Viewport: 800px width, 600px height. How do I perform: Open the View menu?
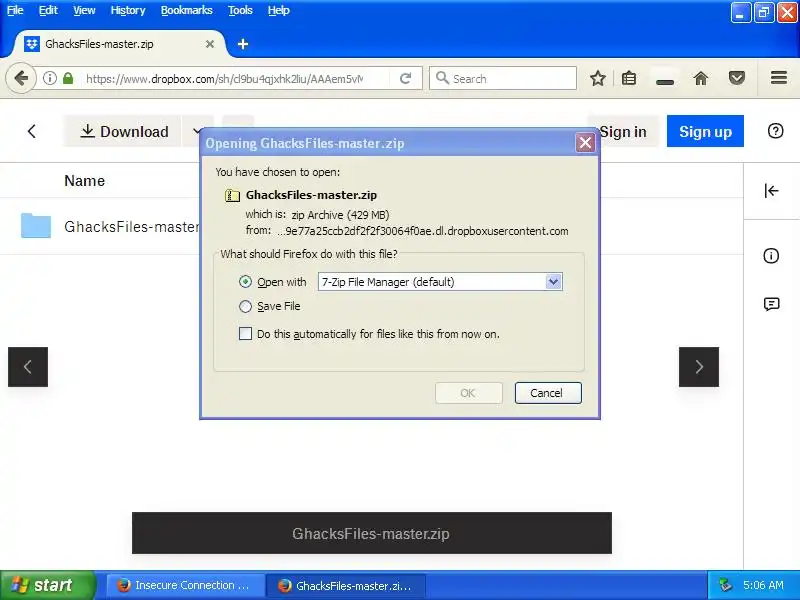[x=84, y=10]
